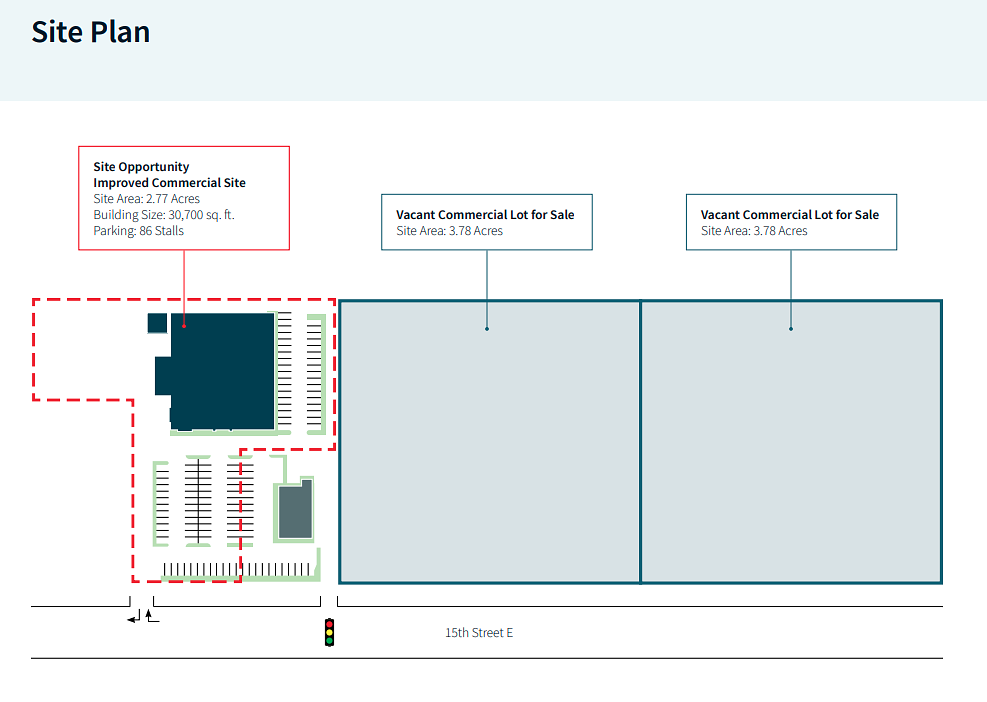Click the upward turn arrow at entrance
This screenshot has width=987, height=702.
point(152,616)
